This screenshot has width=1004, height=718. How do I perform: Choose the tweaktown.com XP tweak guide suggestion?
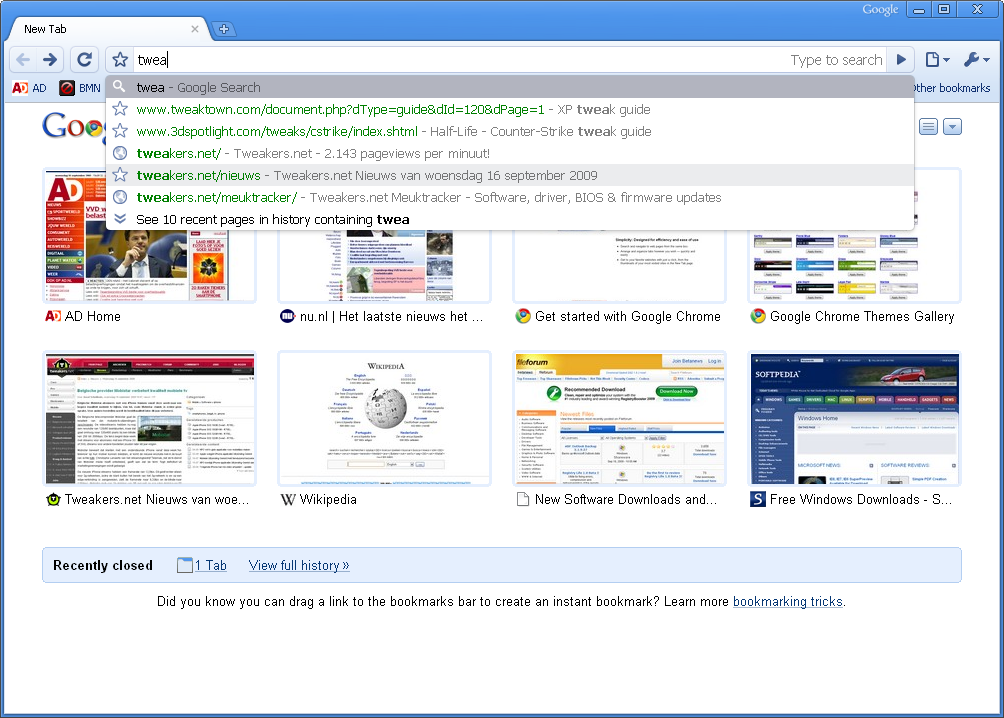[x=510, y=110]
